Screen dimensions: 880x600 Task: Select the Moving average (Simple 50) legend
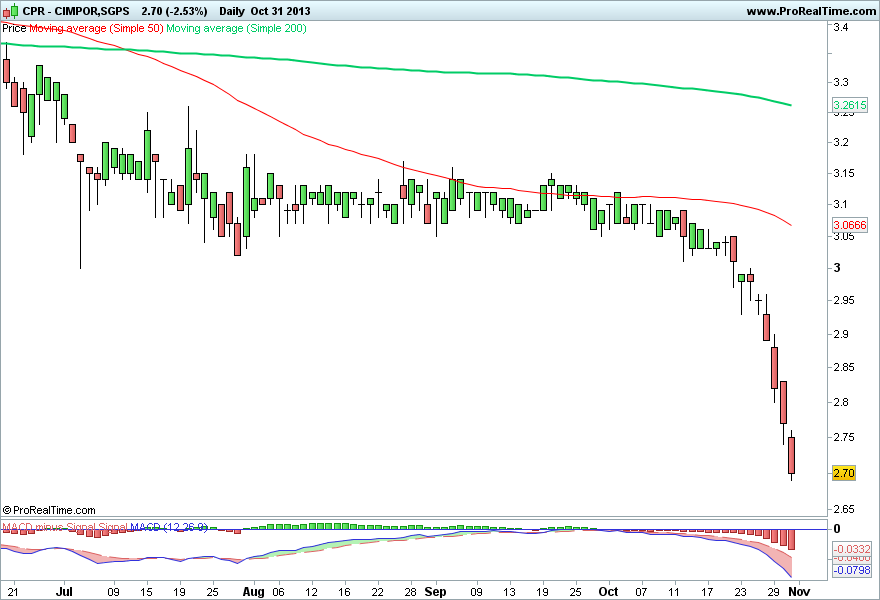(x=96, y=28)
